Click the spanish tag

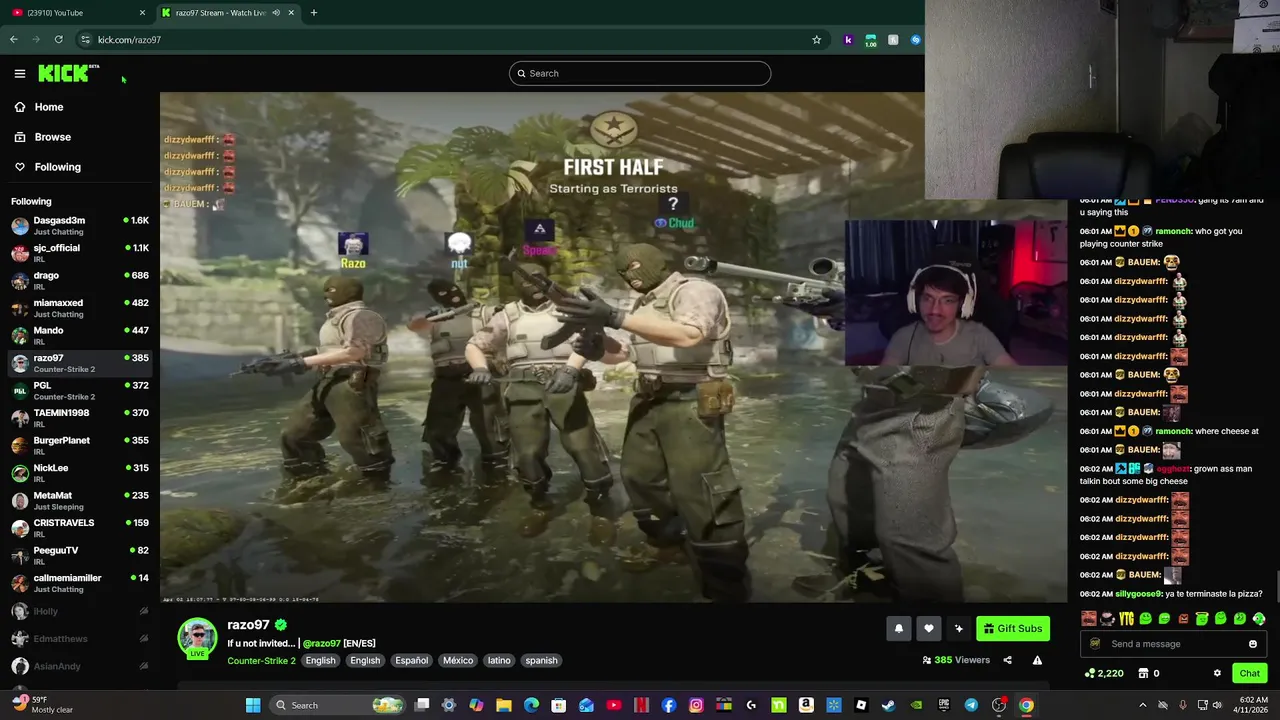[541, 660]
